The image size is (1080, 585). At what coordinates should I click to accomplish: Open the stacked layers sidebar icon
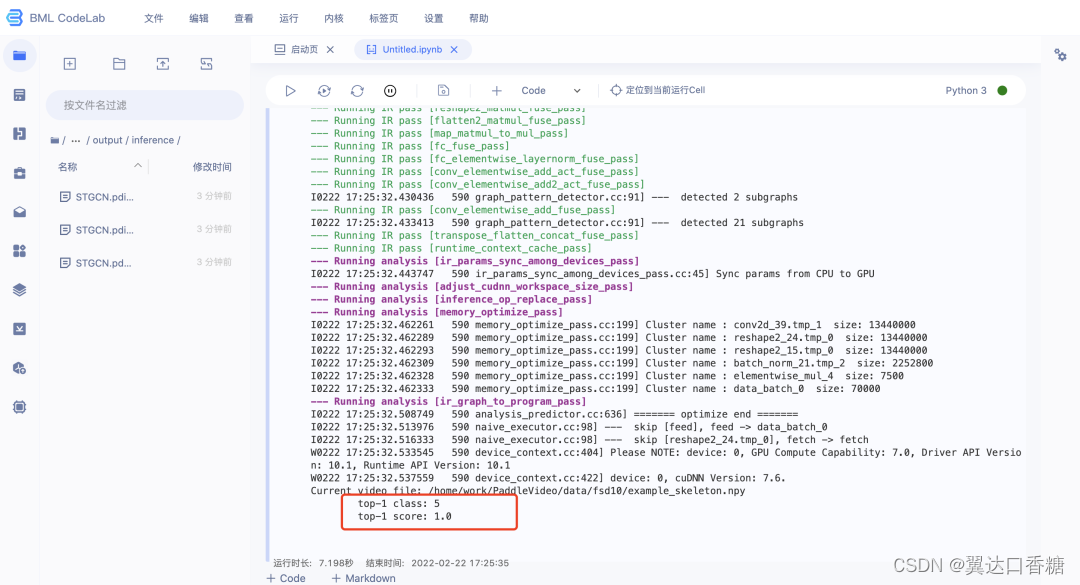(x=19, y=290)
